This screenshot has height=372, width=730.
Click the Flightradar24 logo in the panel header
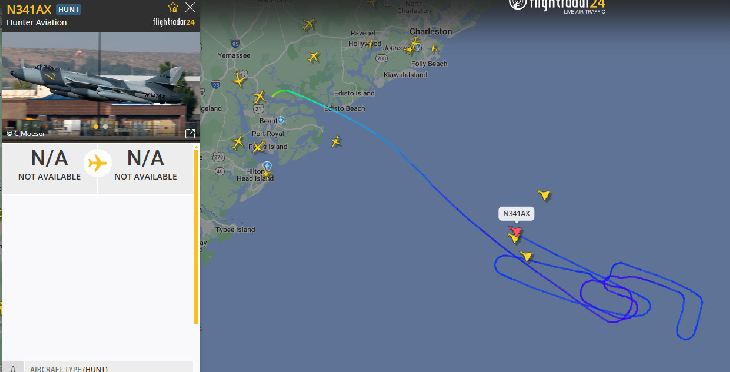coord(174,22)
